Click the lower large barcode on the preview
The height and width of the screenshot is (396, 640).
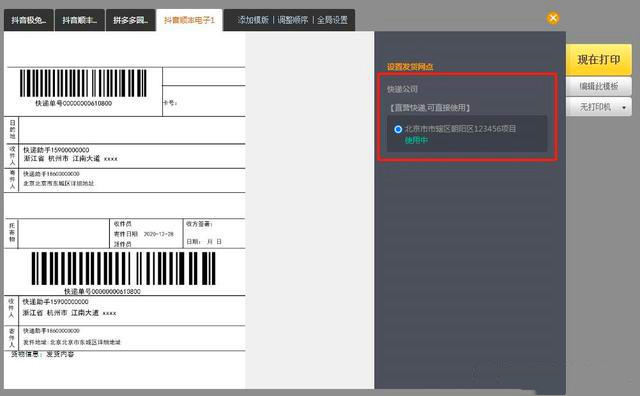coord(123,269)
